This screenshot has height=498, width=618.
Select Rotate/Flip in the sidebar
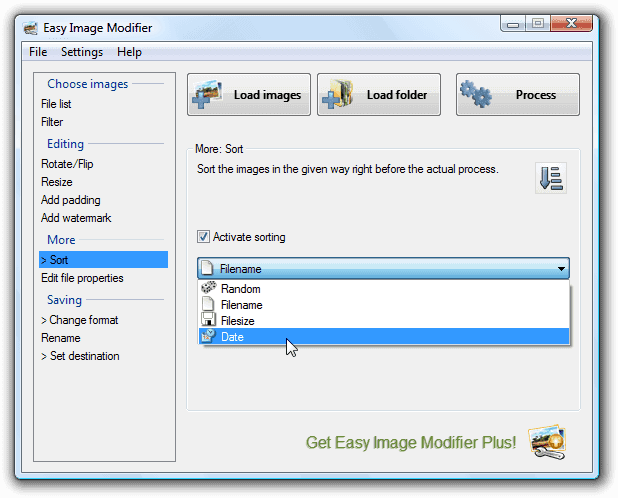point(67,164)
